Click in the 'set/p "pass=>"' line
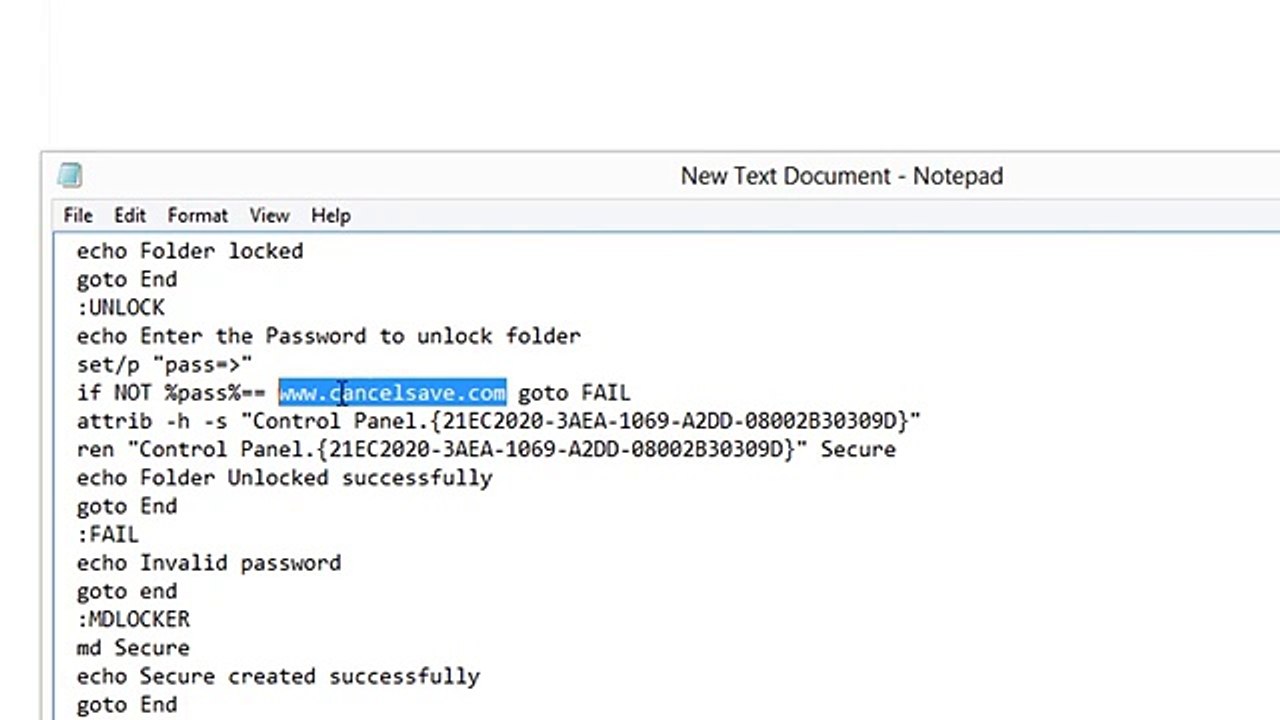 pos(165,365)
